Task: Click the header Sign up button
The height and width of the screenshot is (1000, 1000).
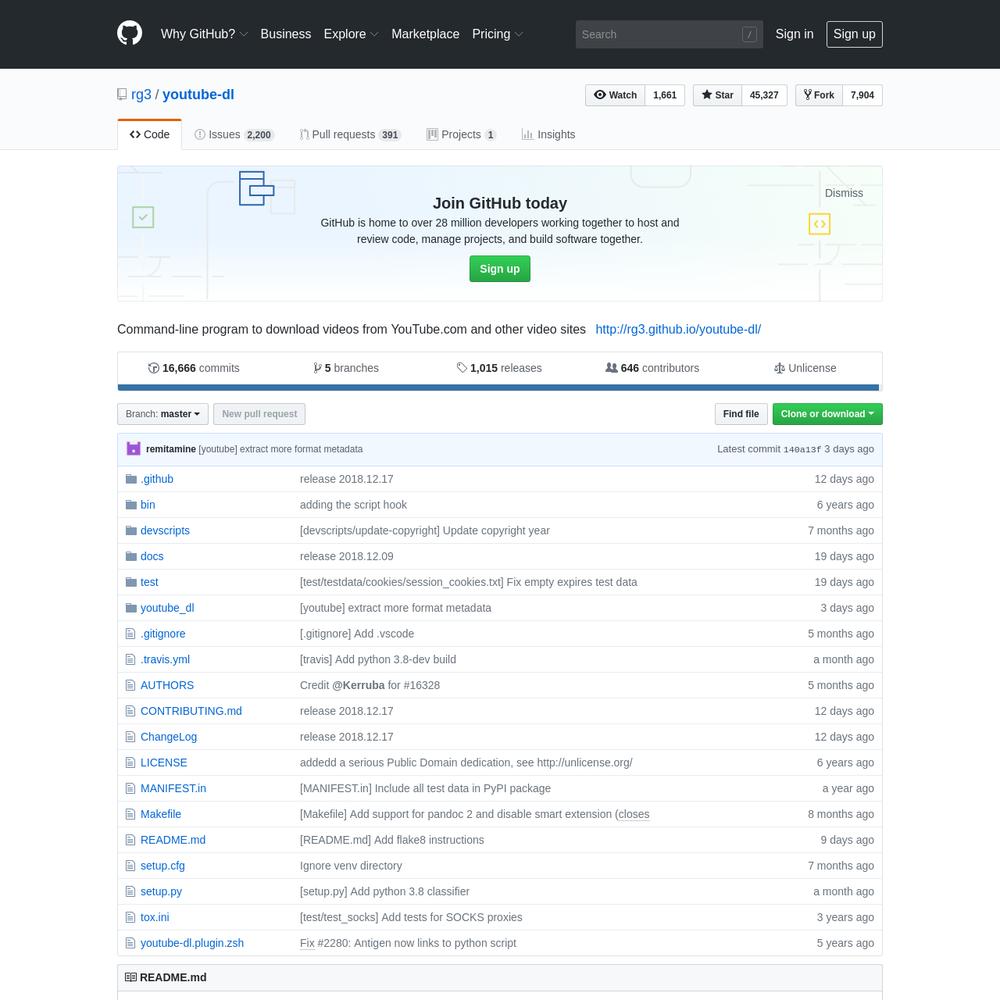Action: point(854,34)
